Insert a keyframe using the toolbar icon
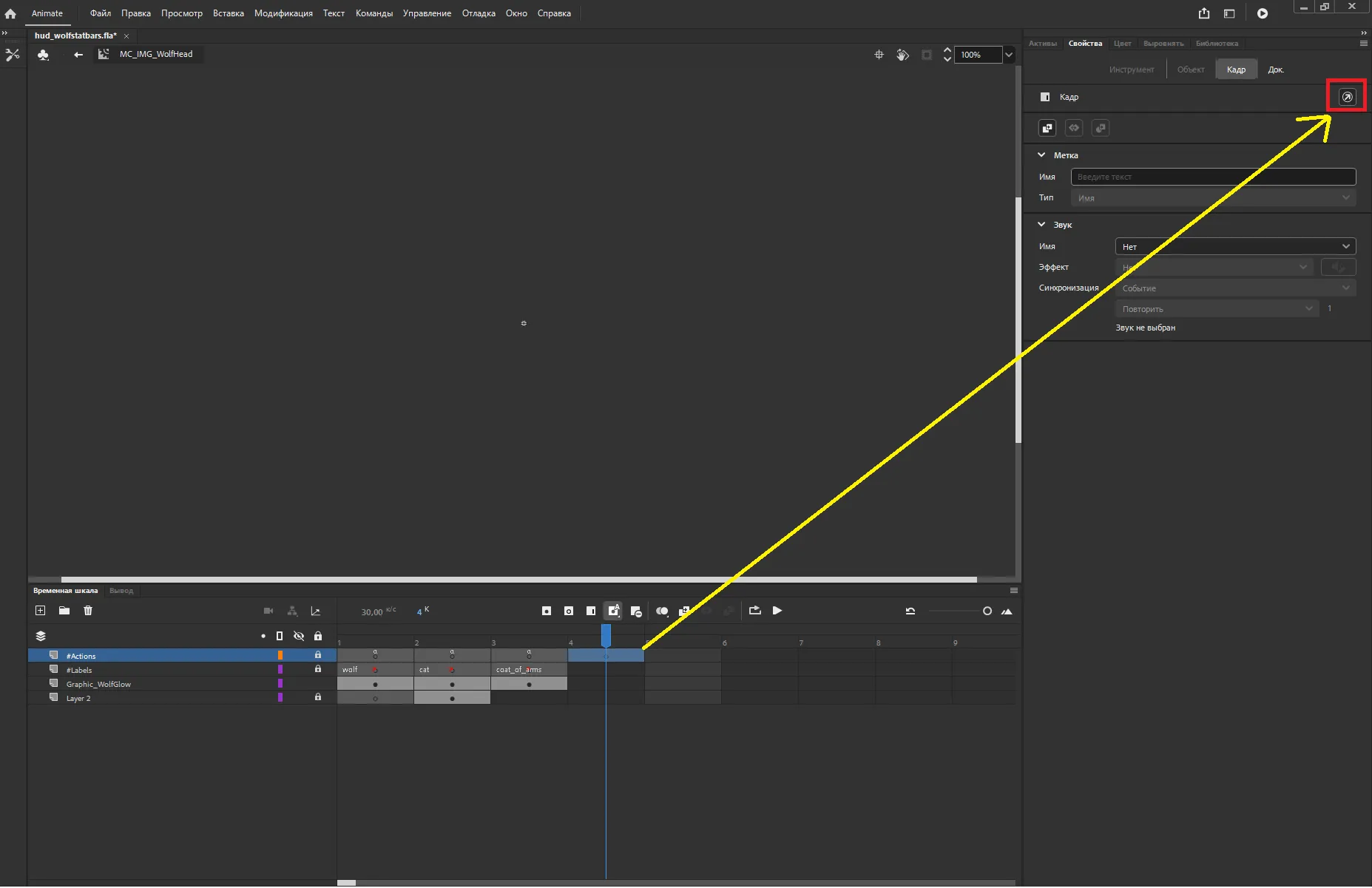1372x888 pixels. tap(547, 611)
